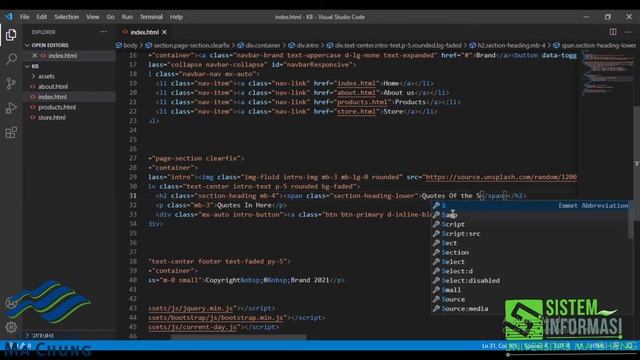Click the VS Code logo icon

pyautogui.click(x=9, y=17)
